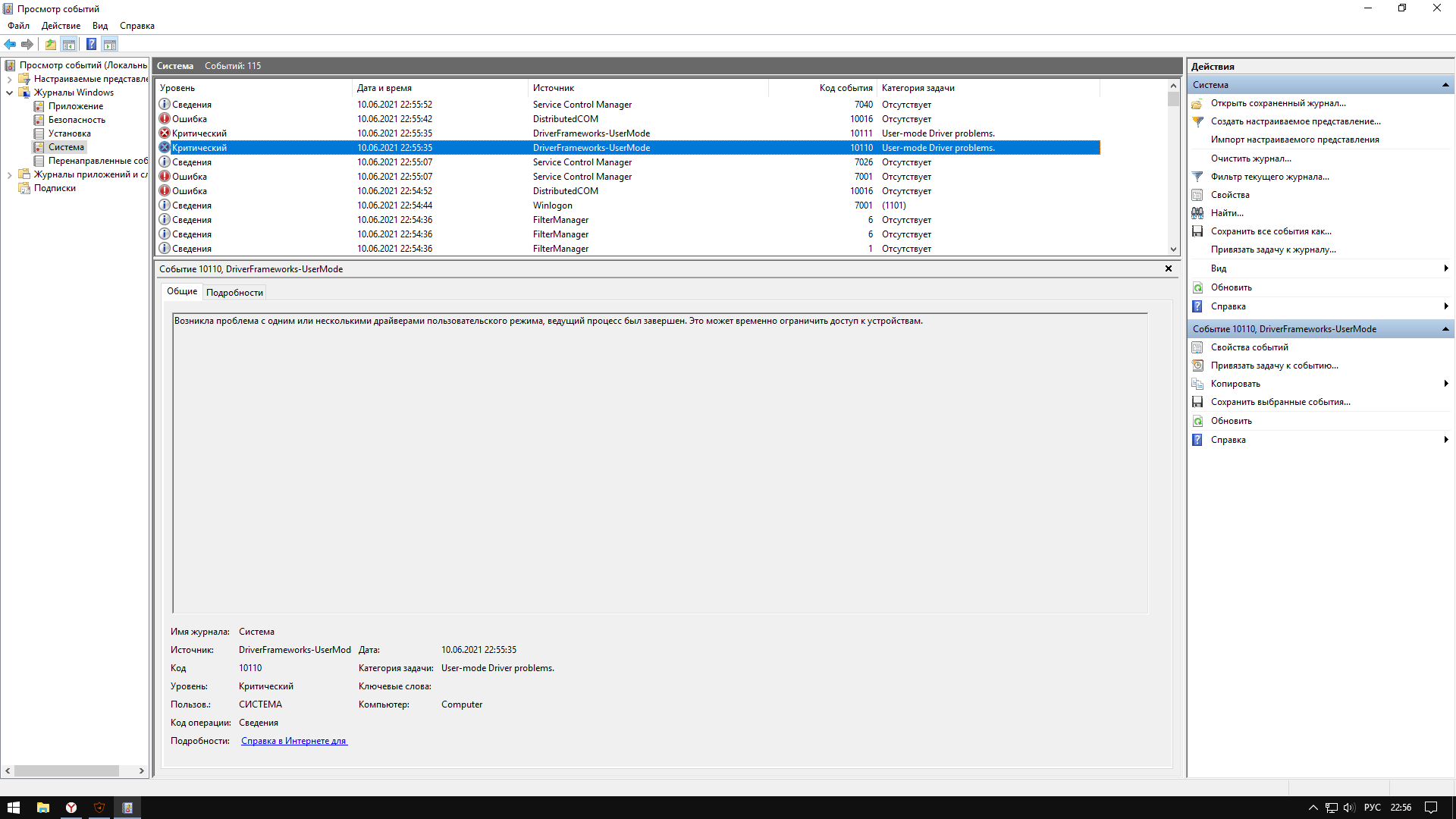Open the Вид menu in menu bar
The width and height of the screenshot is (1456, 819).
(100, 26)
